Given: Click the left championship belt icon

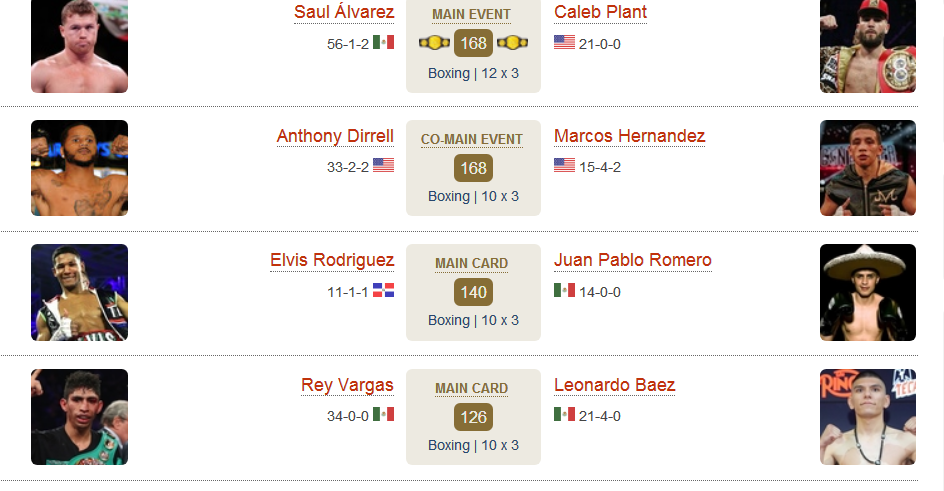Looking at the screenshot, I should (x=434, y=43).
